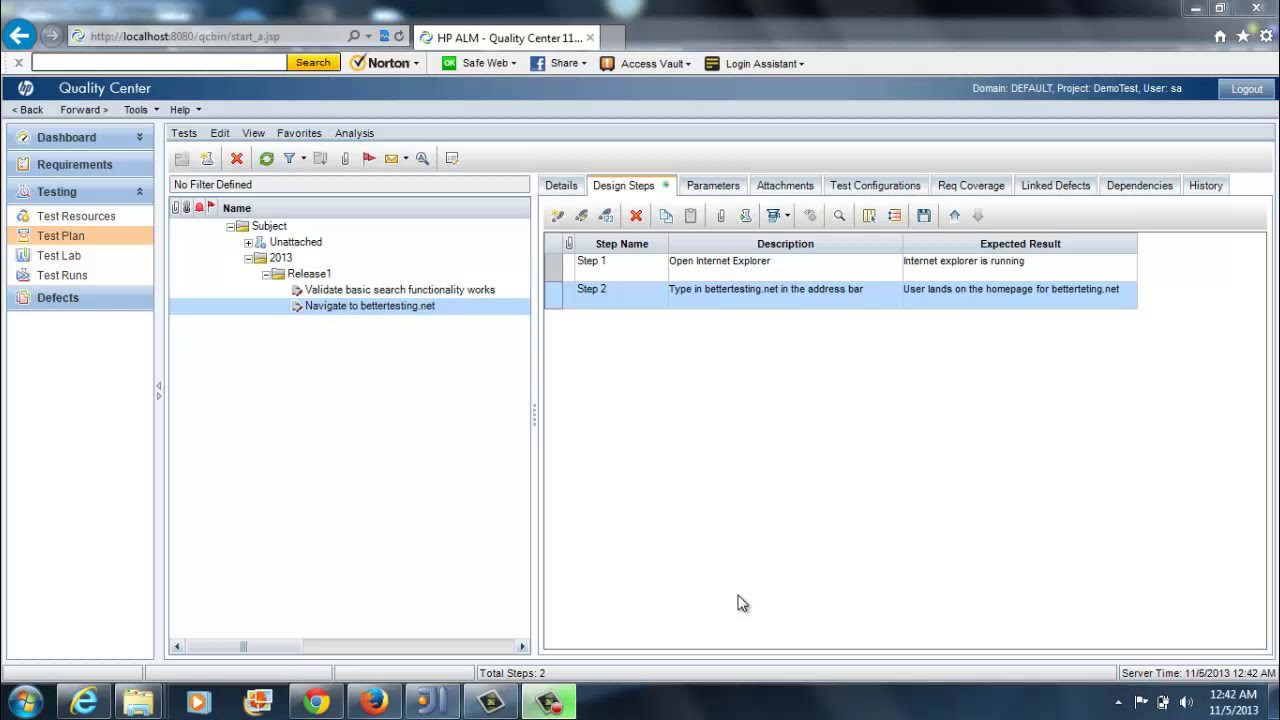Screen dimensions: 1280x720
Task: Click the Copy Steps icon
Action: pos(666,215)
